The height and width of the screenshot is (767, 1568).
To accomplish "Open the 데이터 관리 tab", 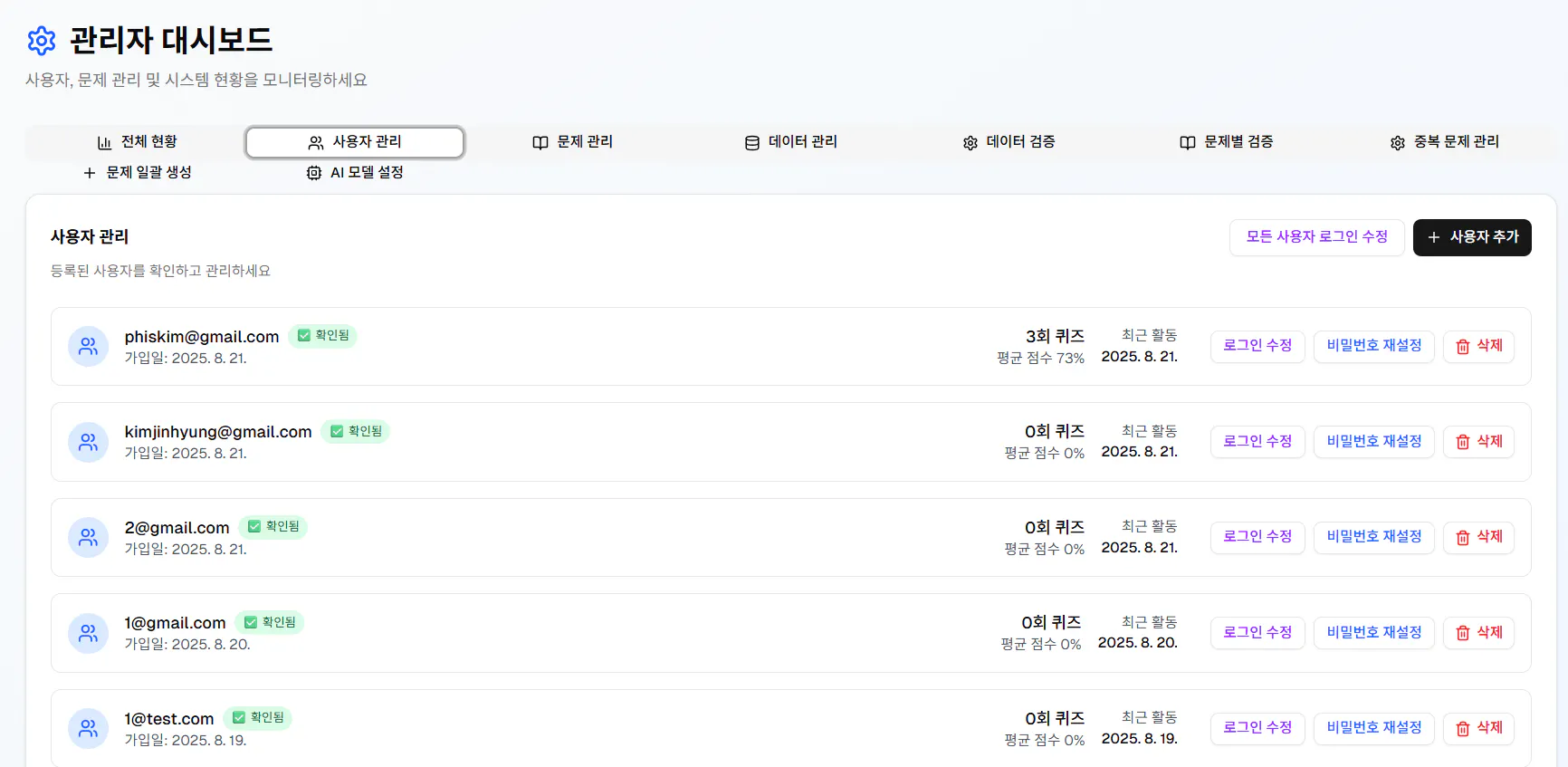I will click(791, 142).
